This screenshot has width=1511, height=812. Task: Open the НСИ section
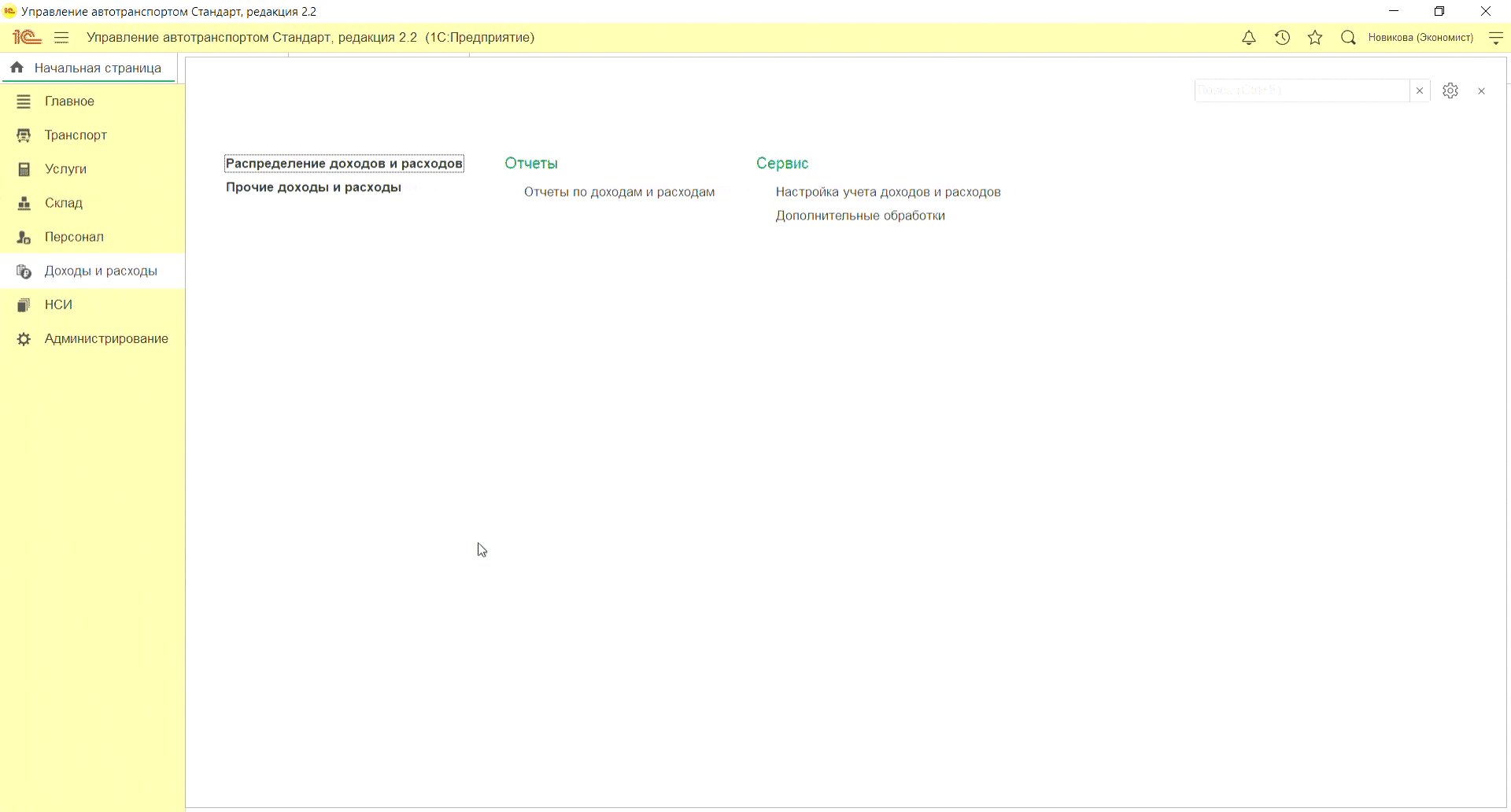pyautogui.click(x=92, y=304)
